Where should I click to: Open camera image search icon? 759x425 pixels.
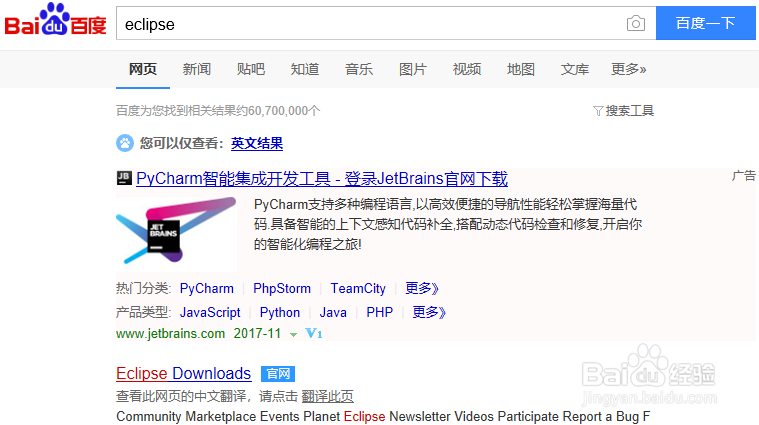(x=636, y=23)
